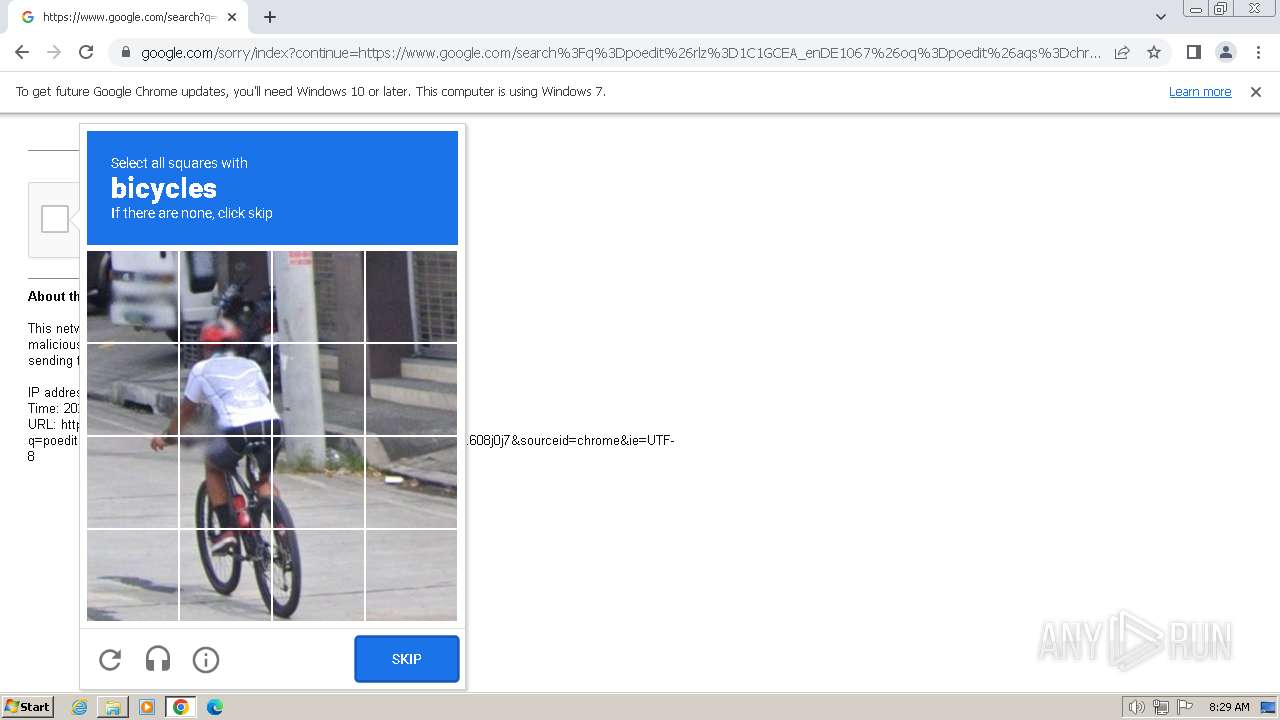Image resolution: width=1280 pixels, height=720 pixels.
Task: Toggle the Chrome side panel
Action: tap(1193, 52)
